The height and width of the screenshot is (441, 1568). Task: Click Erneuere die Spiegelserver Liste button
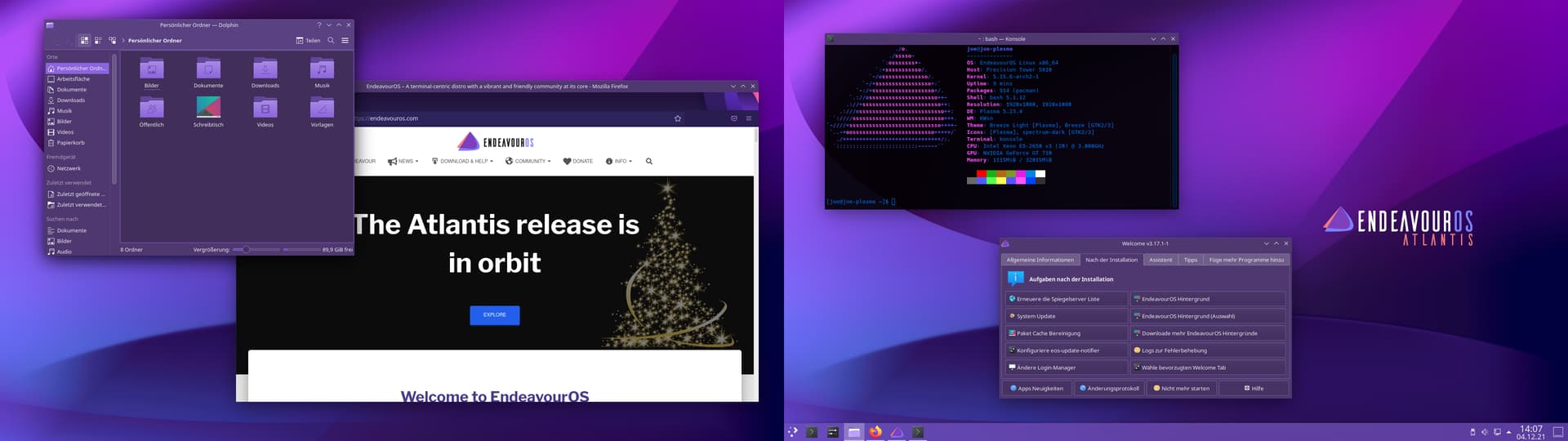[1067, 299]
